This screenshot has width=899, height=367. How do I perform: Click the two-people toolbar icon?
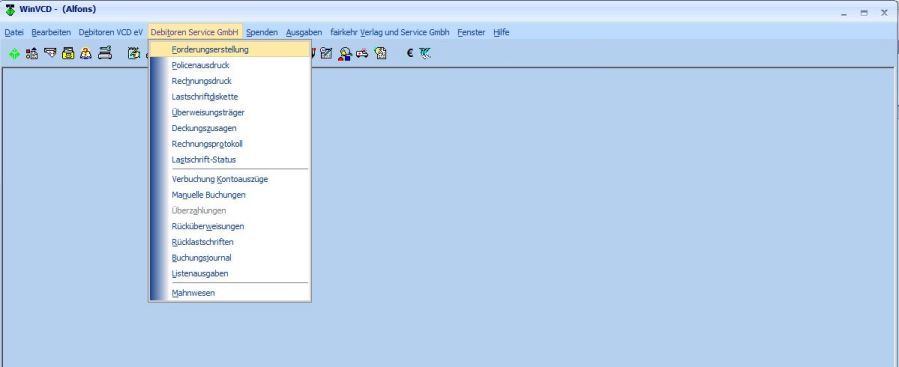[x=86, y=54]
